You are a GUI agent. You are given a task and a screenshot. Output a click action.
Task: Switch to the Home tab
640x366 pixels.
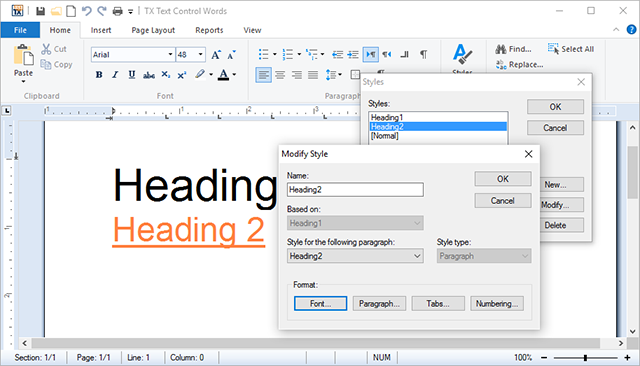60,30
